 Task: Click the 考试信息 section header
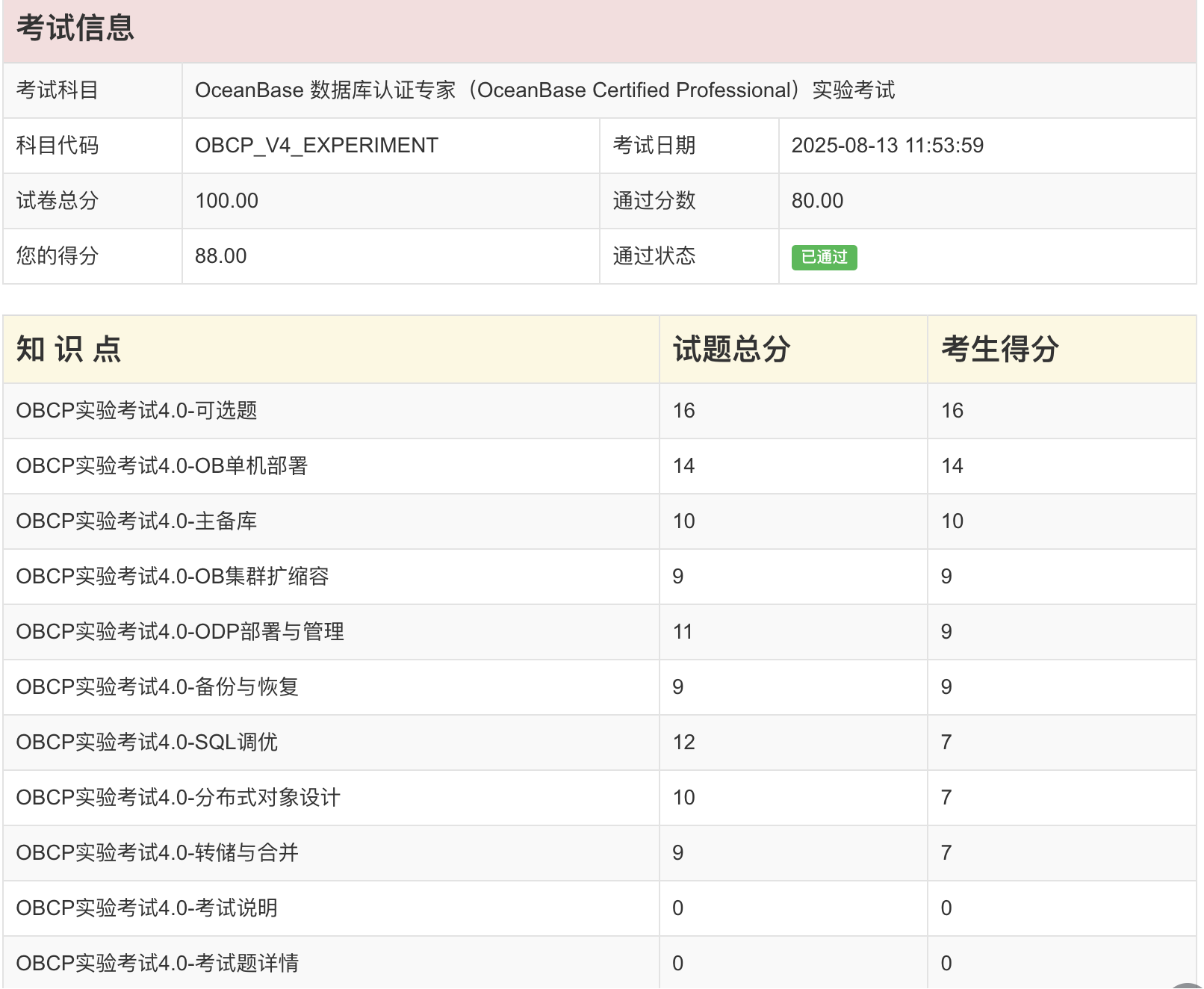click(75, 28)
